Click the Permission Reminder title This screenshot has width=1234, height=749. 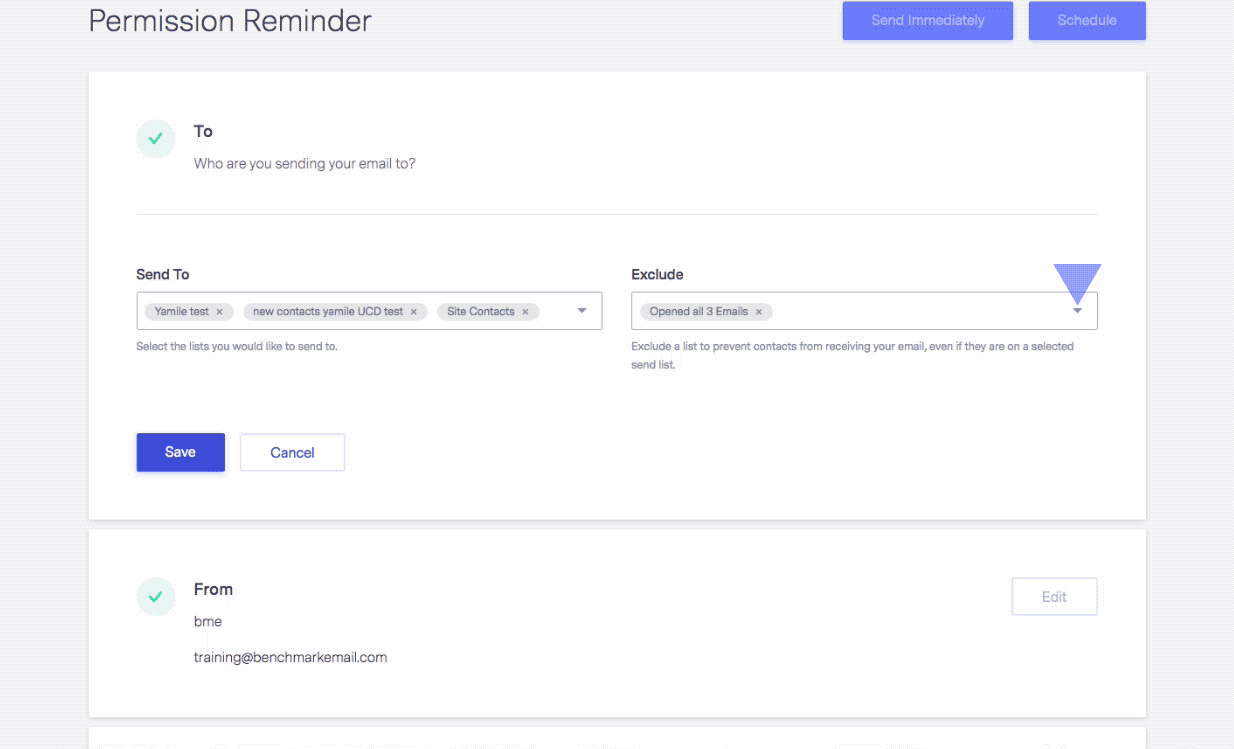coord(230,20)
